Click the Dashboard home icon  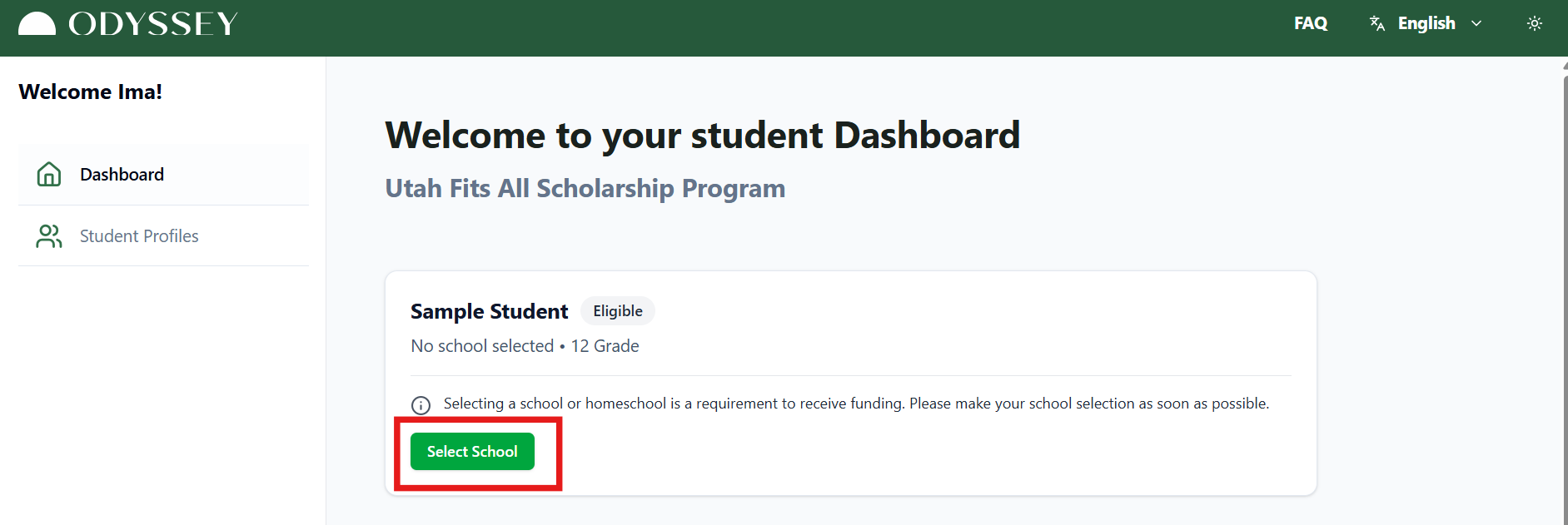tap(49, 174)
